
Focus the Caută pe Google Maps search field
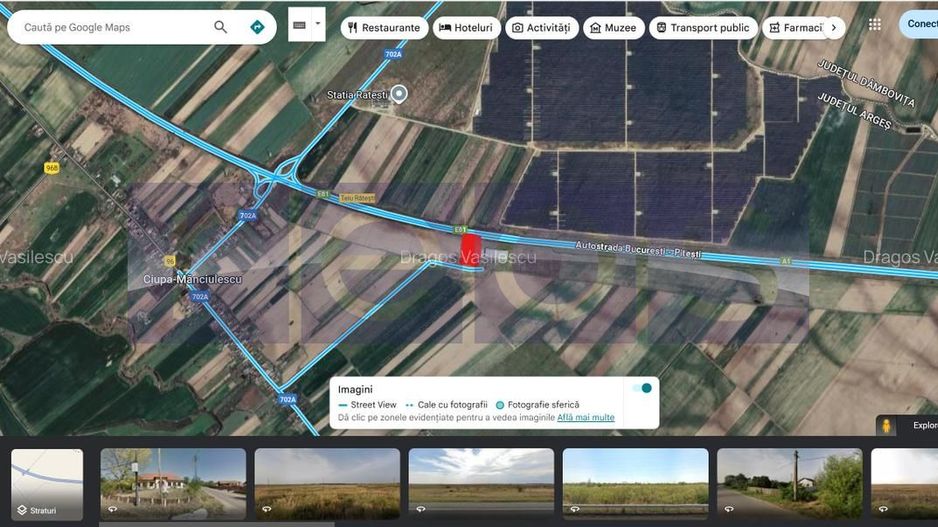click(x=114, y=28)
